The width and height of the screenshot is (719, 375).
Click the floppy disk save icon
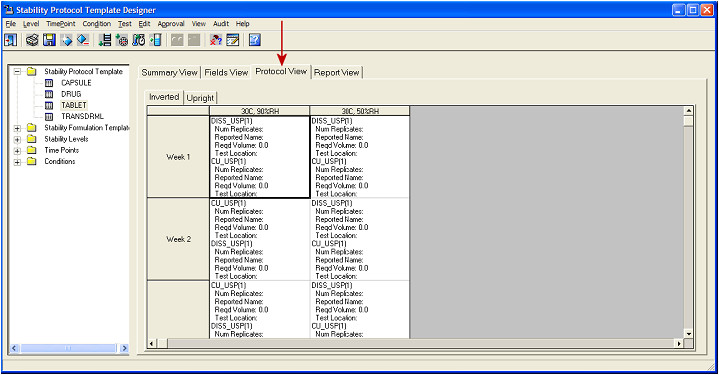point(49,40)
